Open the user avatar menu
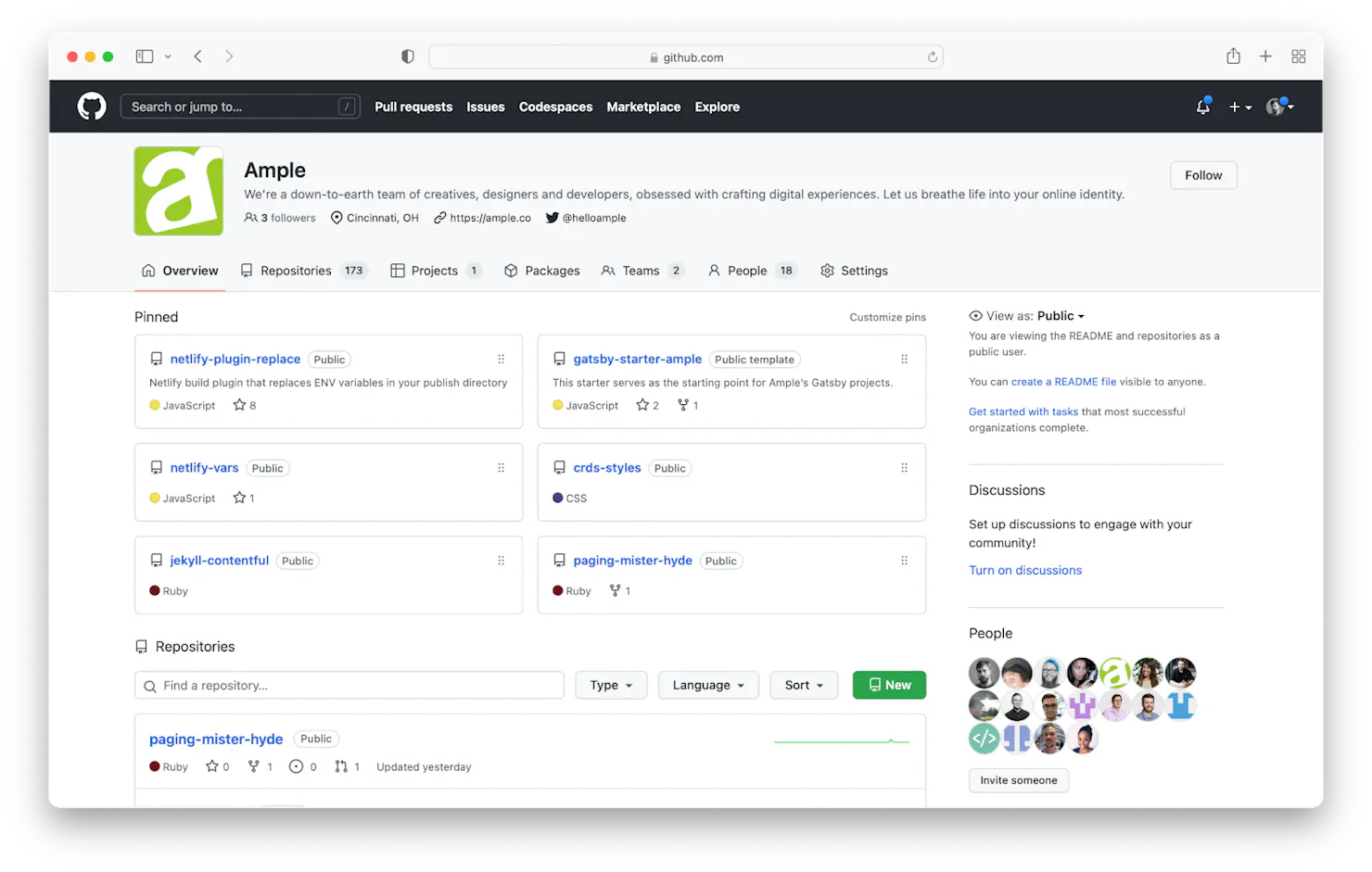 click(x=1280, y=107)
